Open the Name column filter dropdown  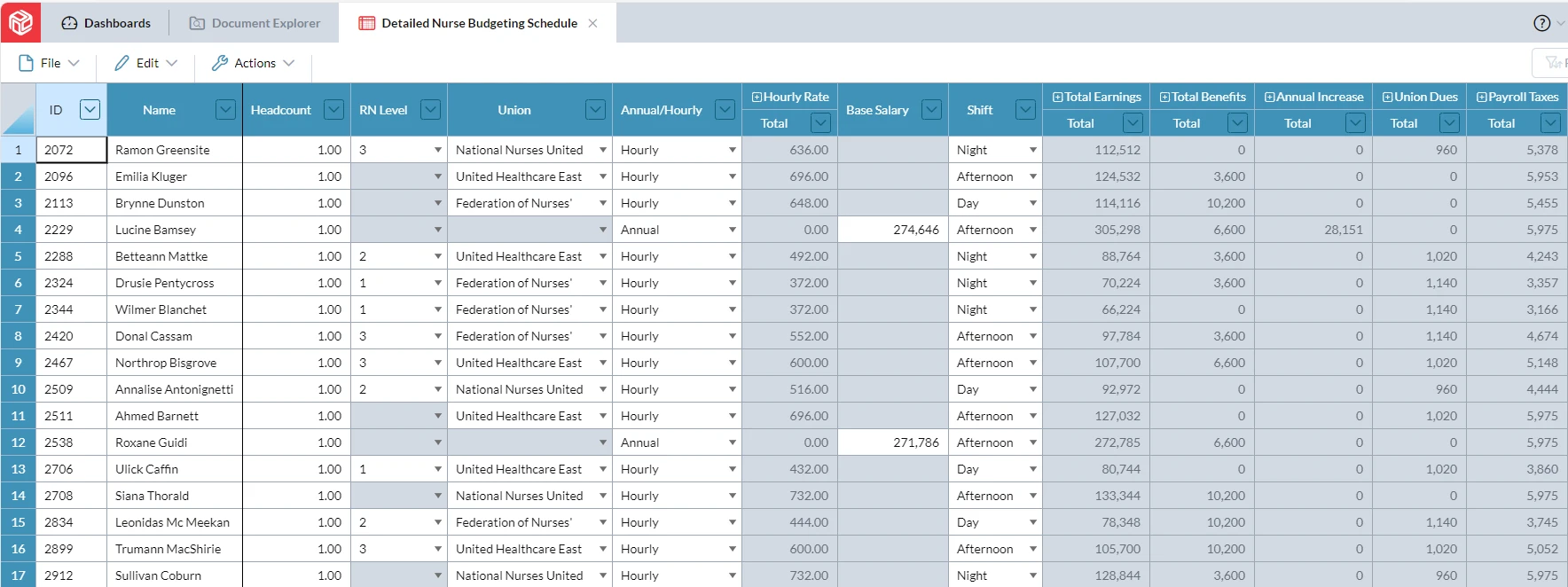coord(226,110)
